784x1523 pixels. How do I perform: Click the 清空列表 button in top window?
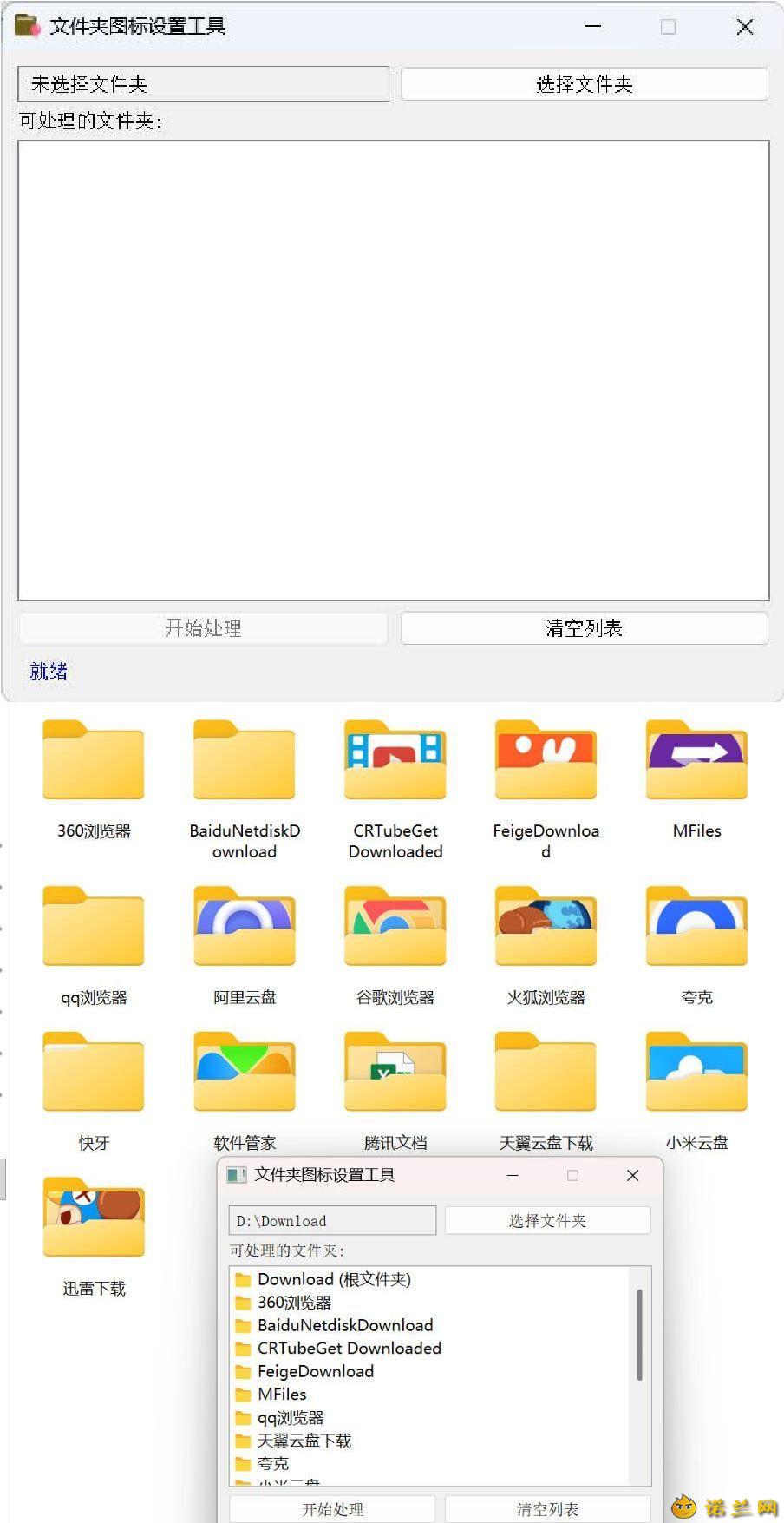[584, 628]
